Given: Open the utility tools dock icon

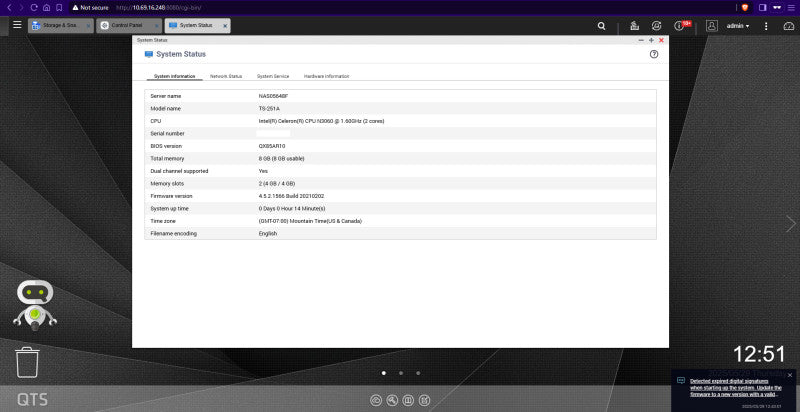Looking at the screenshot, I should (x=392, y=400).
